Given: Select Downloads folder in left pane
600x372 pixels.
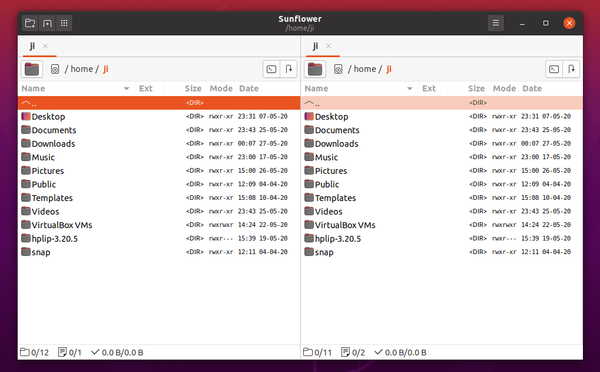Looking at the screenshot, I should tap(159, 144).
